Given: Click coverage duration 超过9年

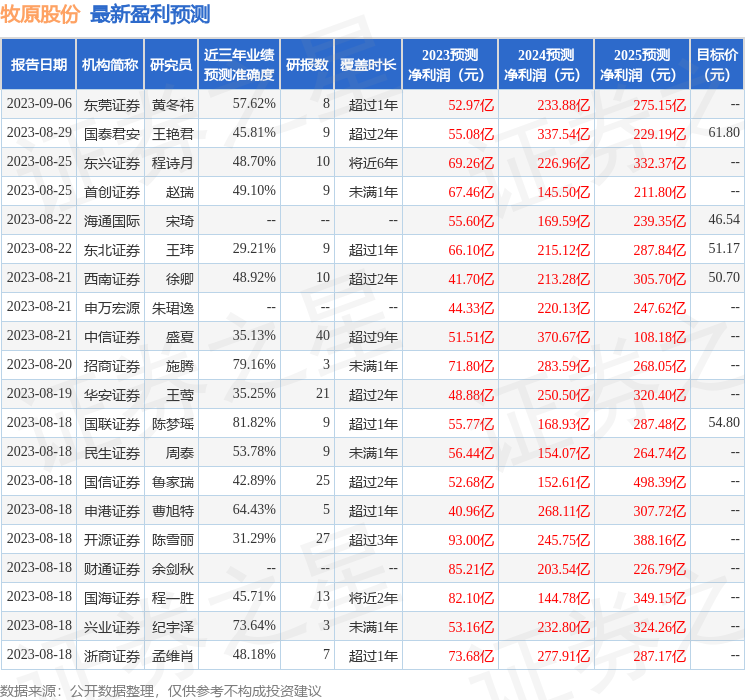Looking at the screenshot, I should [373, 337].
